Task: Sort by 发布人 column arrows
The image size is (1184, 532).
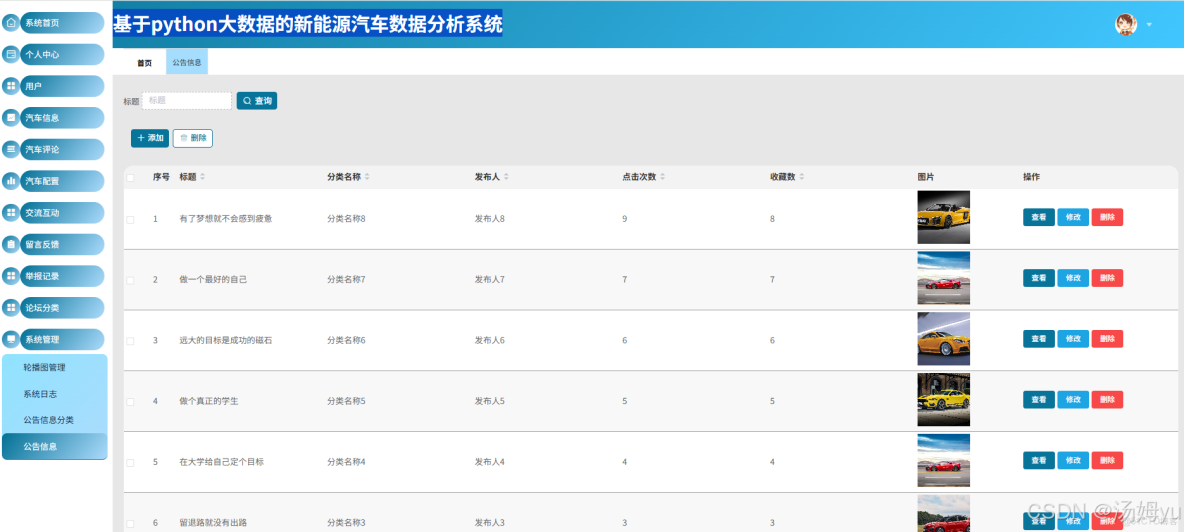Action: tap(506, 177)
